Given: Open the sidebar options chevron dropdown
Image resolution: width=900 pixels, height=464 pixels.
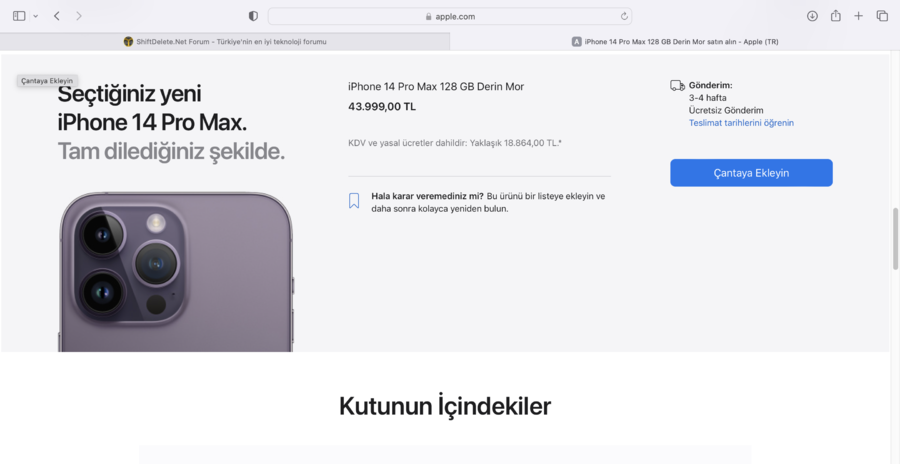Looking at the screenshot, I should [36, 16].
